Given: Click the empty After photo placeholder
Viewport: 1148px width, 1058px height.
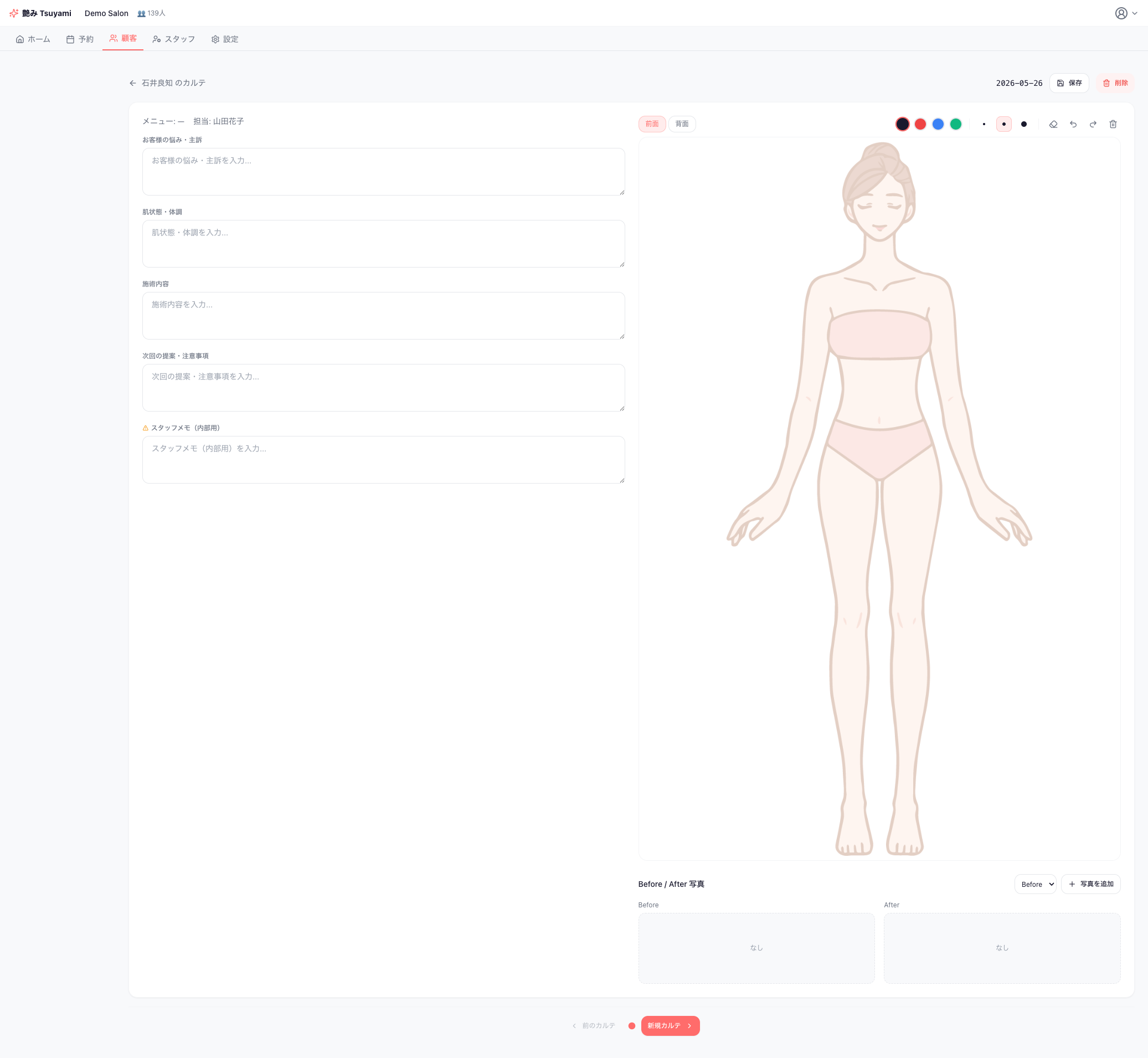Looking at the screenshot, I should pyautogui.click(x=1001, y=948).
